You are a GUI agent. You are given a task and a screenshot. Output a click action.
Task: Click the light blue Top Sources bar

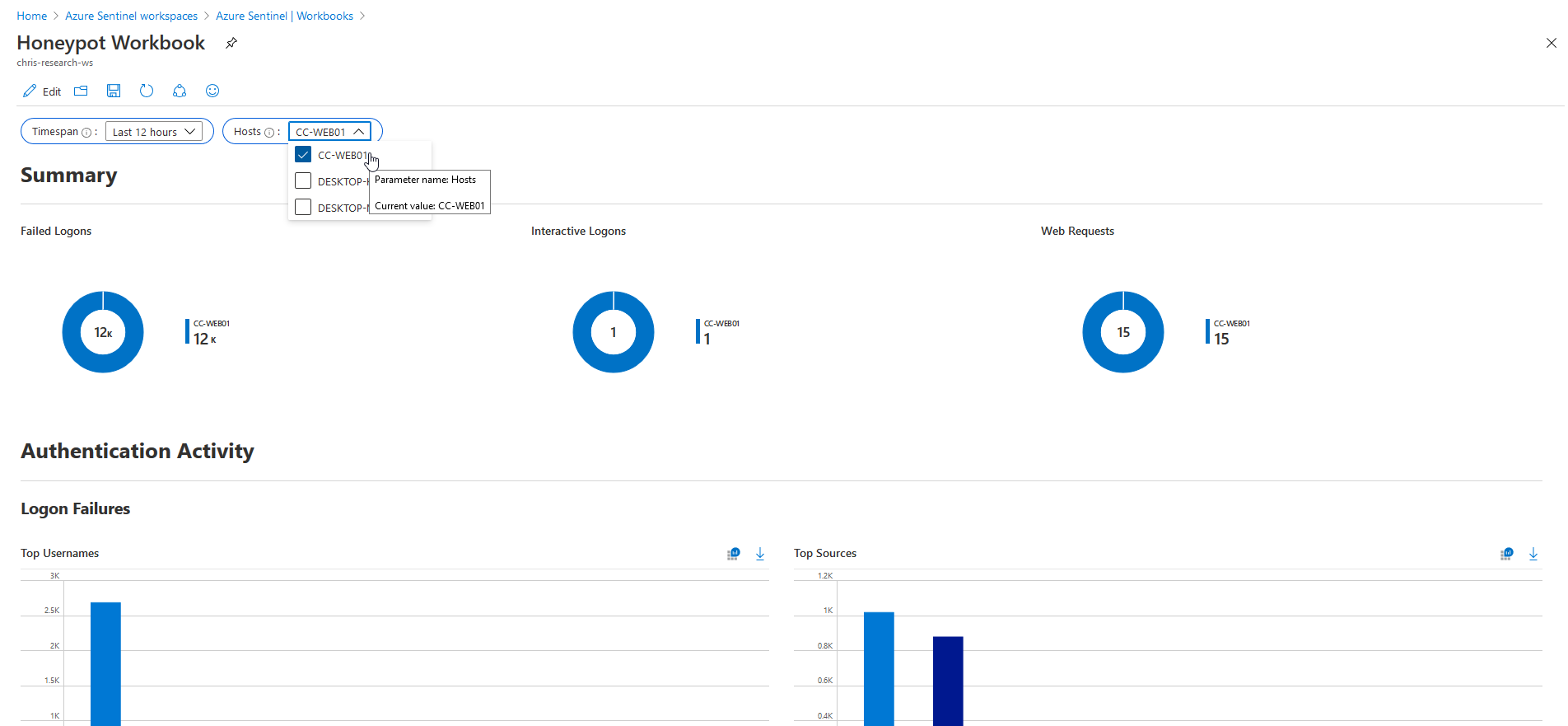click(879, 669)
